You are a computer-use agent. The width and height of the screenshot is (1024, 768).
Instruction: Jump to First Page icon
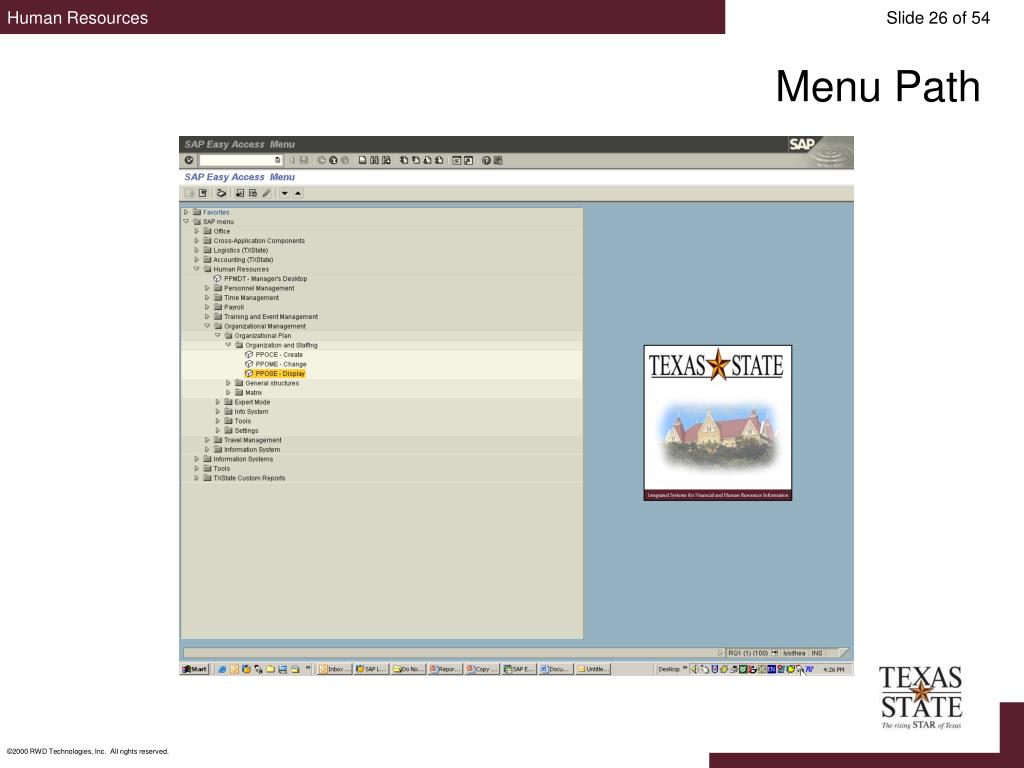(404, 160)
